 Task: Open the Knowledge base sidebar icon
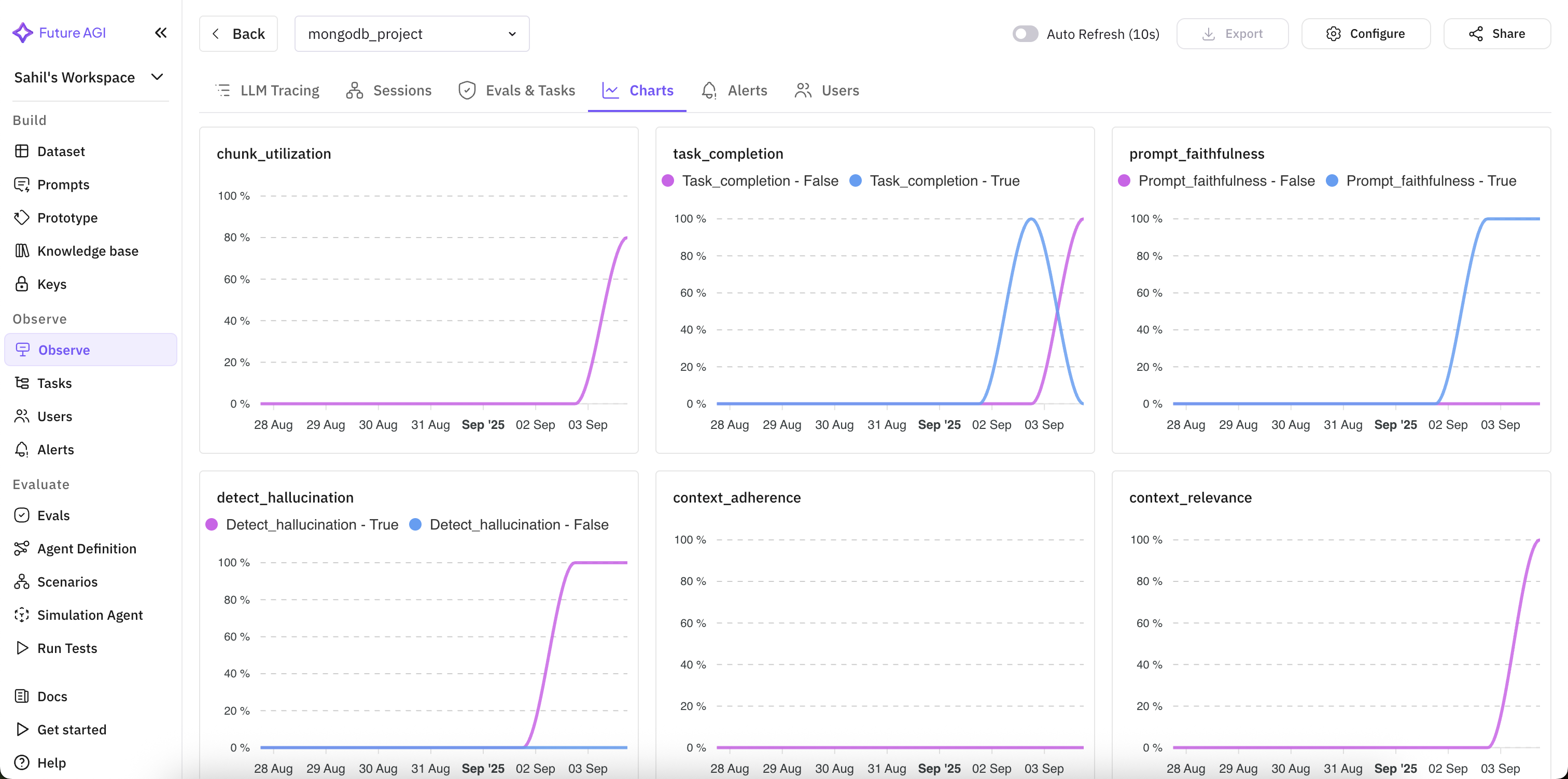click(x=22, y=251)
